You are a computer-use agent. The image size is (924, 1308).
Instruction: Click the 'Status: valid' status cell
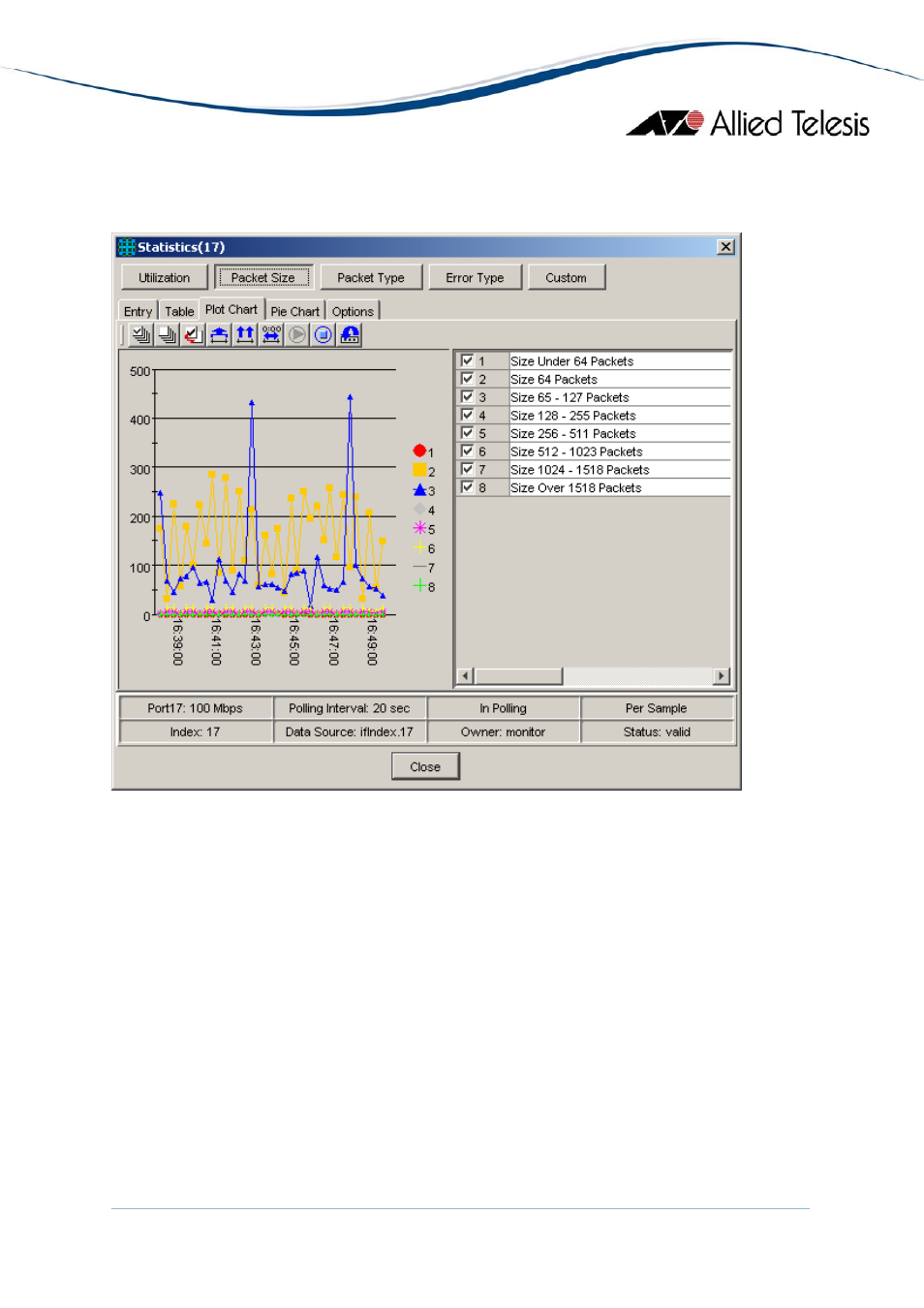[657, 732]
